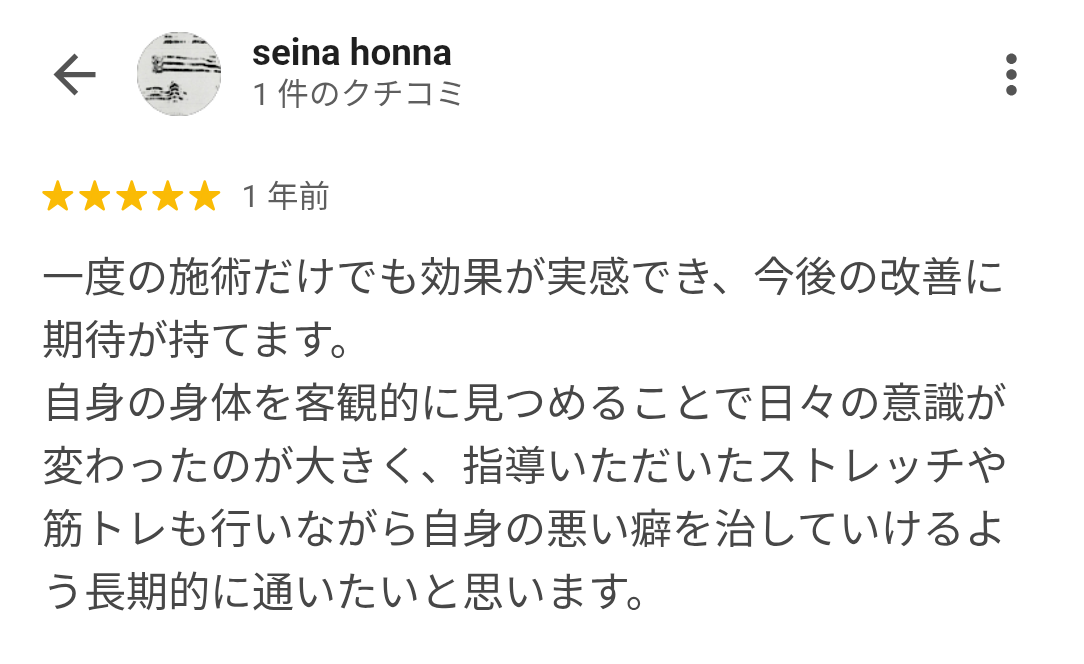Image resolution: width=1084 pixels, height=664 pixels.
Task: Open the three-dot more options menu
Action: 1011,75
